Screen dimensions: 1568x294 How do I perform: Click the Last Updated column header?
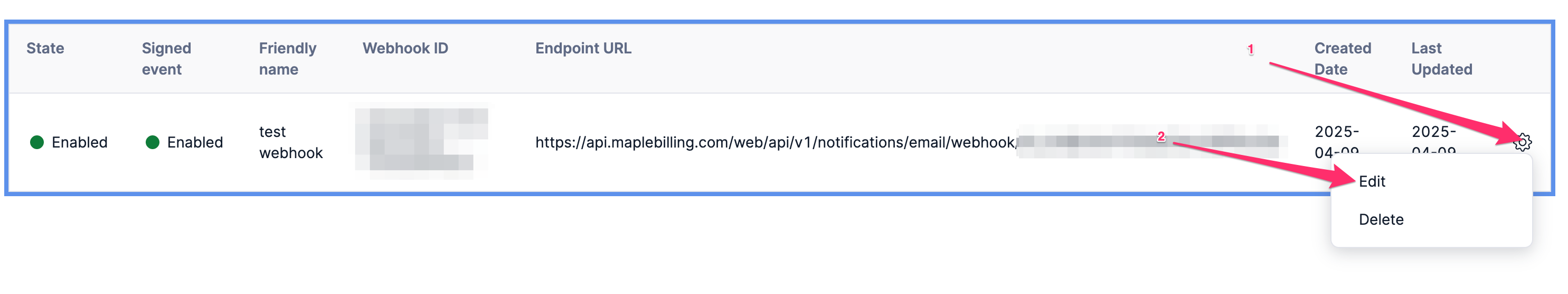point(1441,59)
